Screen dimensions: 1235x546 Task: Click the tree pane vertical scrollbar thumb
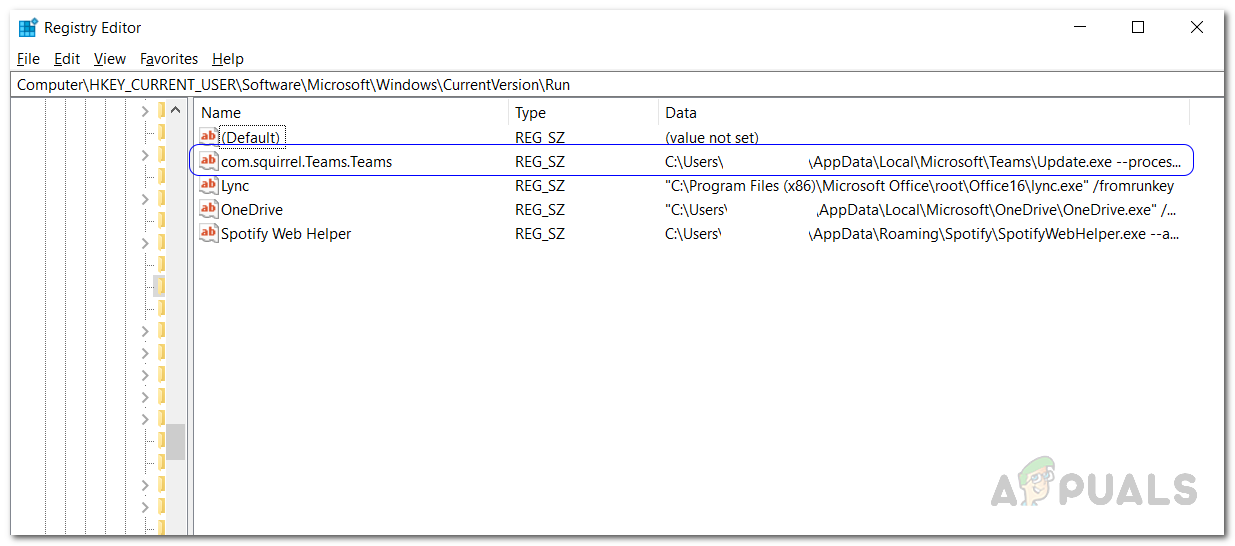176,441
